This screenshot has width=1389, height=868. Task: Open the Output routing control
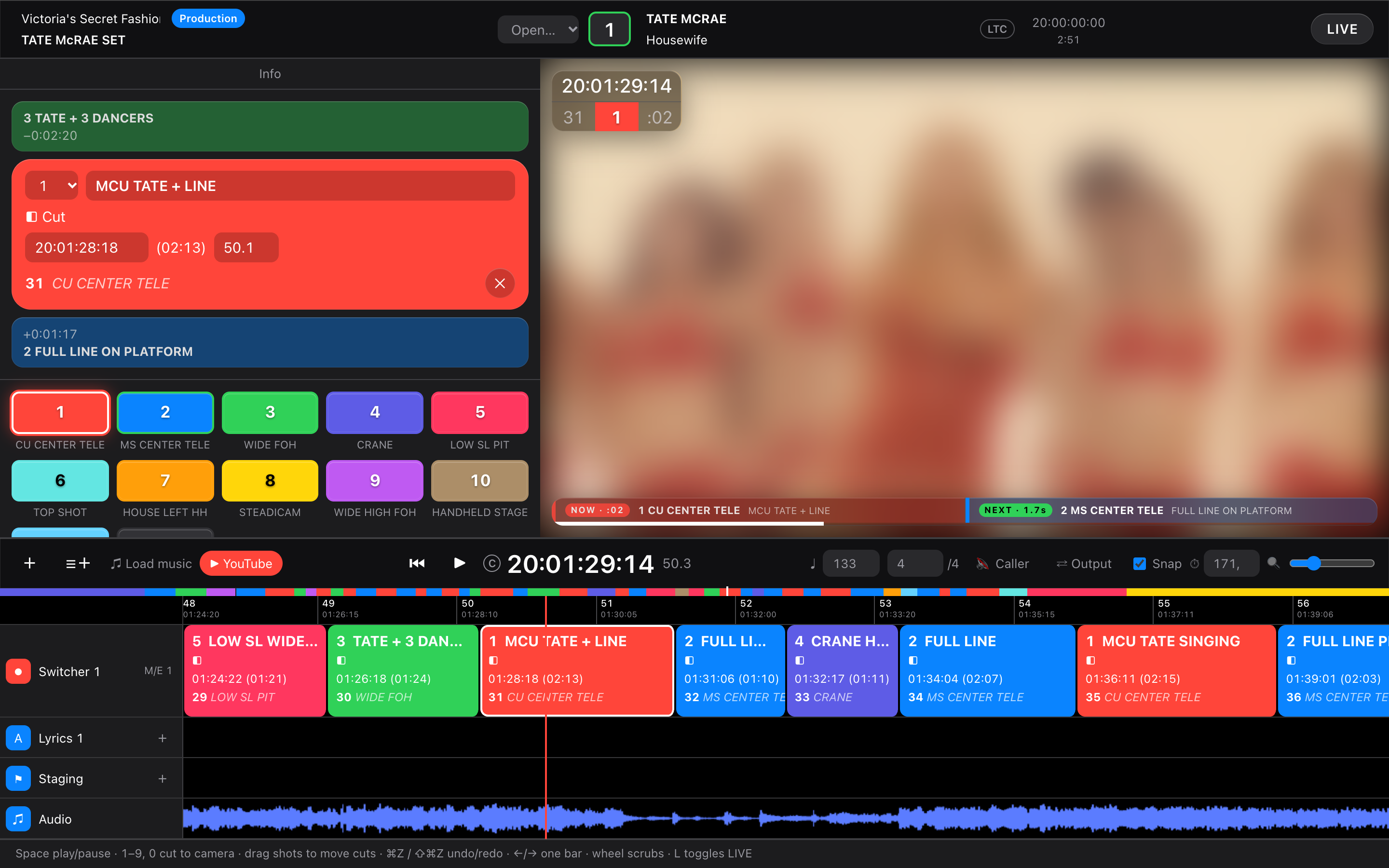1084,564
